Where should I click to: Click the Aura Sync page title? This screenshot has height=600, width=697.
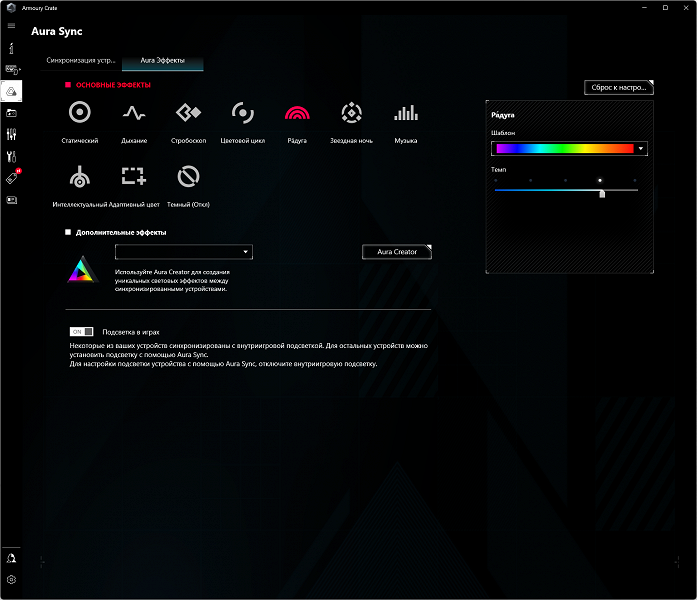tap(57, 32)
